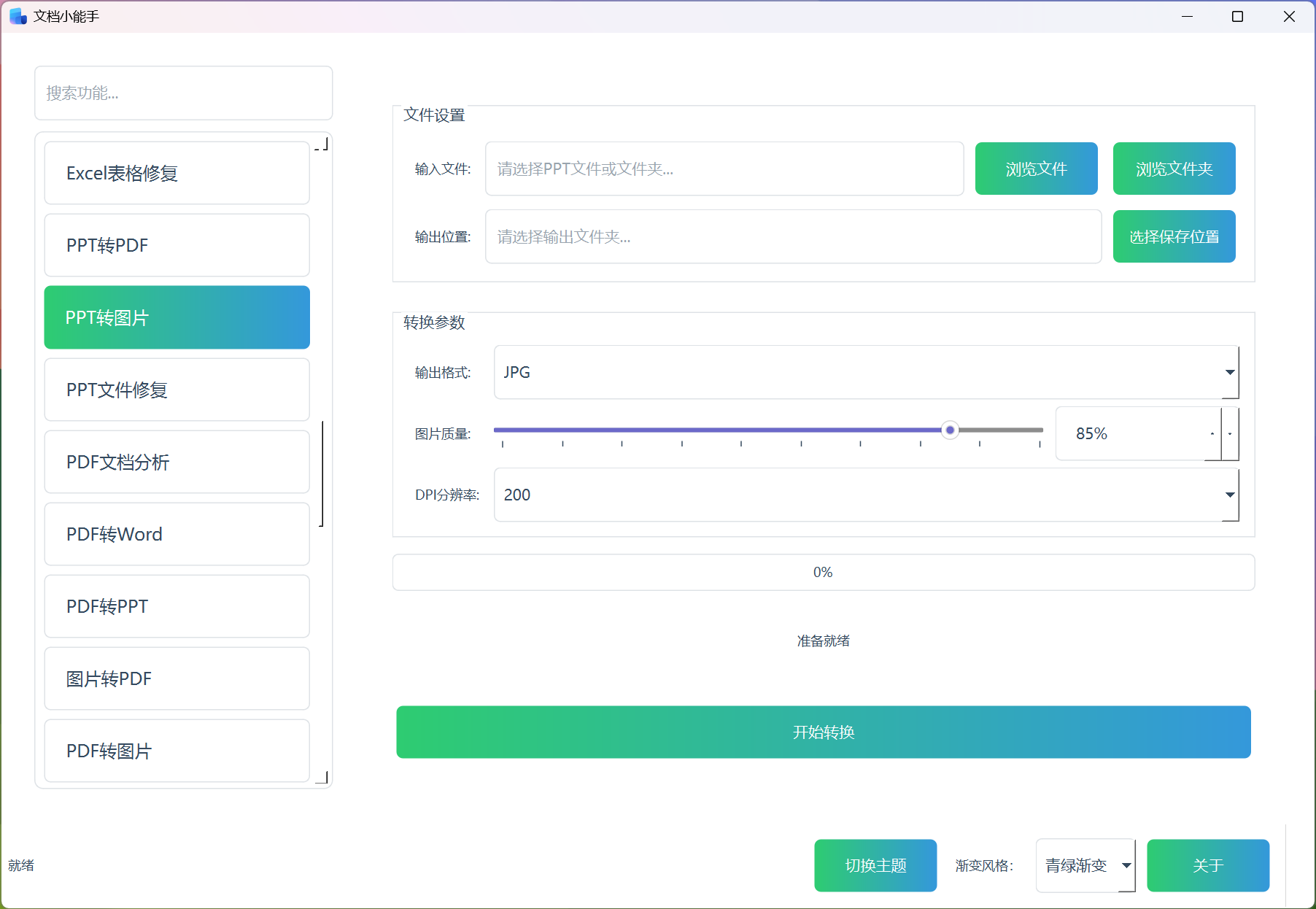
Task: Click the 浏览文件 button
Action: coord(1036,169)
